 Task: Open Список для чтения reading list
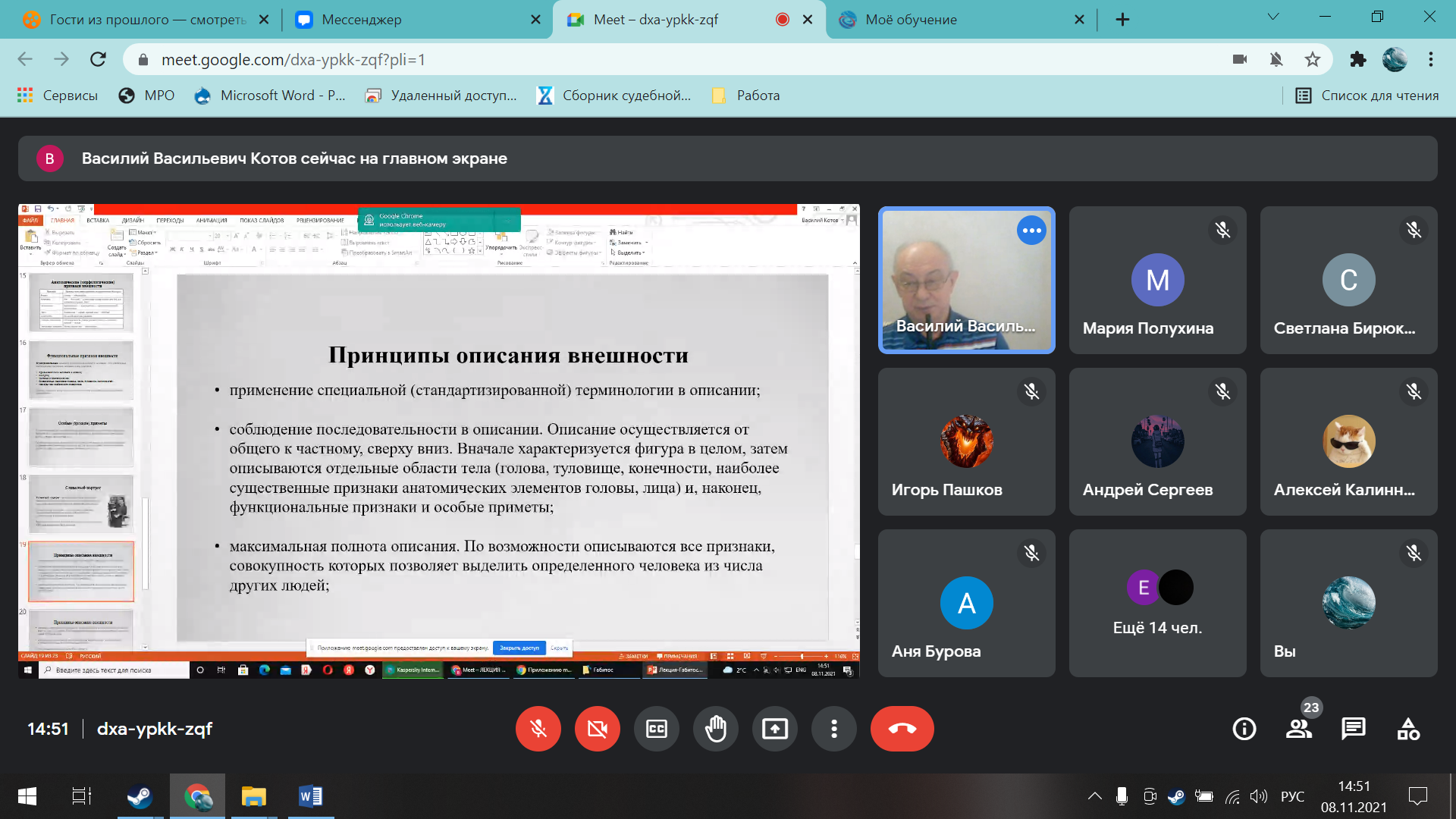(x=1367, y=96)
